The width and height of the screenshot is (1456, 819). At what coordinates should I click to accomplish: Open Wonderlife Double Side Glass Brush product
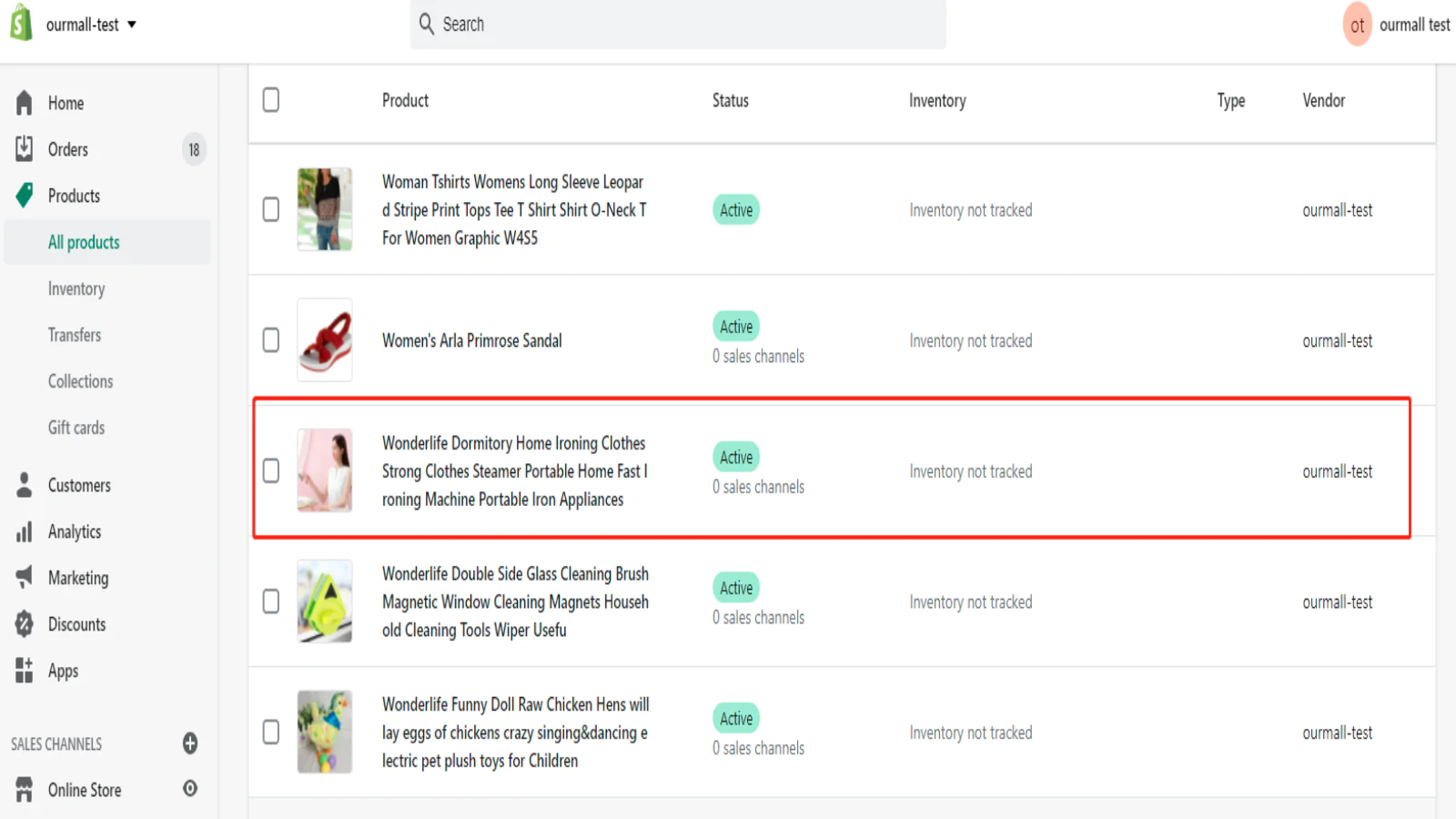tap(514, 602)
